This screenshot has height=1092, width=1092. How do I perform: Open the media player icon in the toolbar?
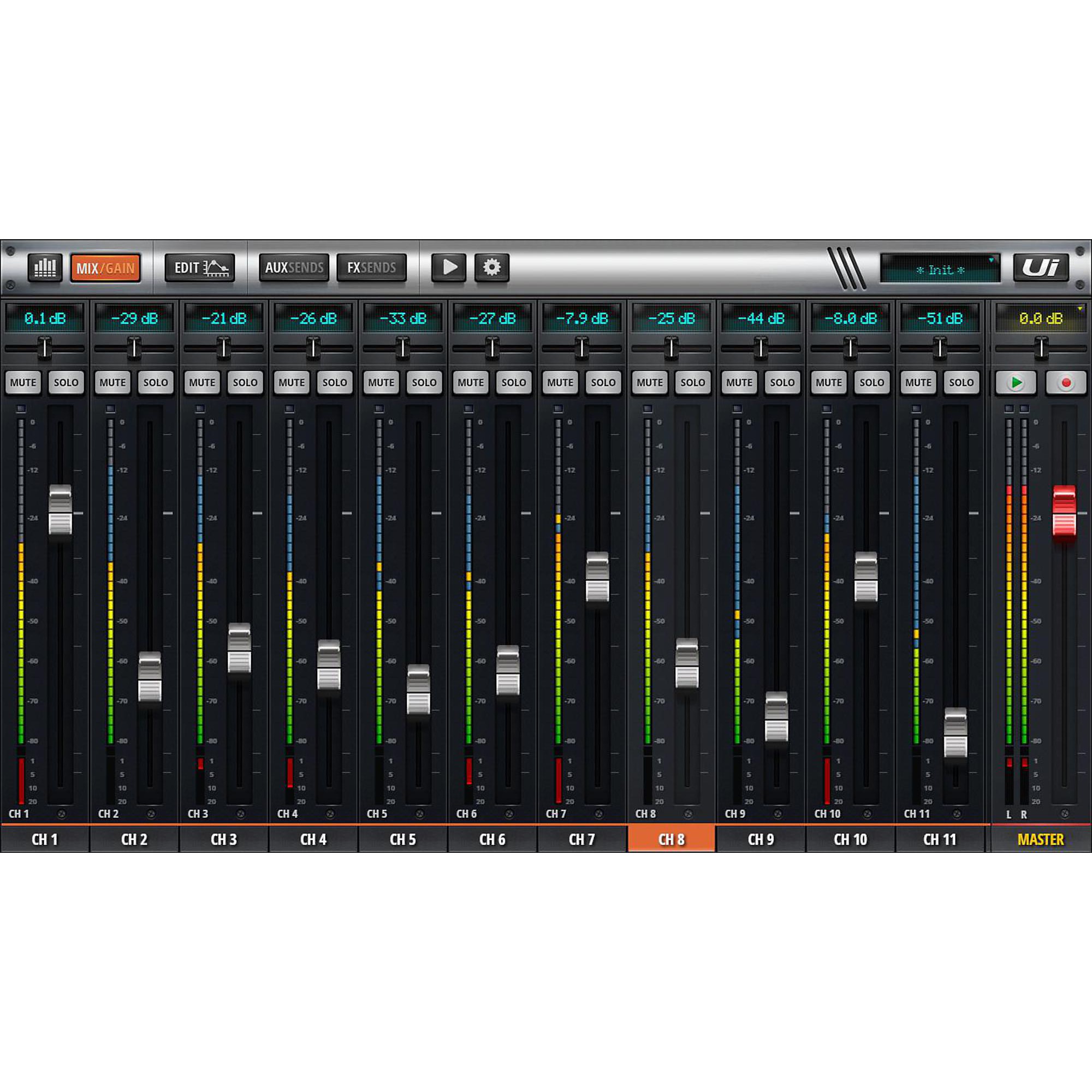click(449, 269)
